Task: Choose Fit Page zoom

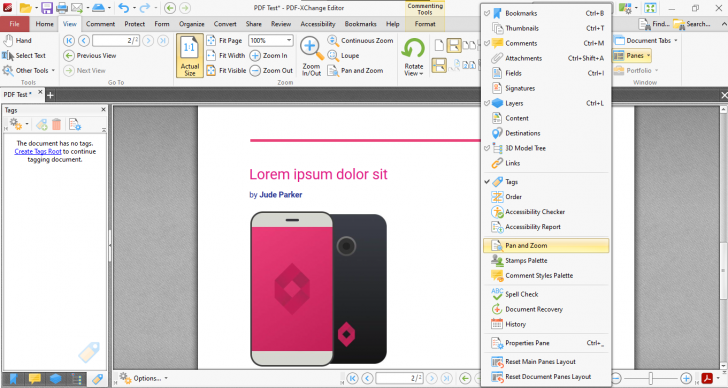Action: click(225, 40)
